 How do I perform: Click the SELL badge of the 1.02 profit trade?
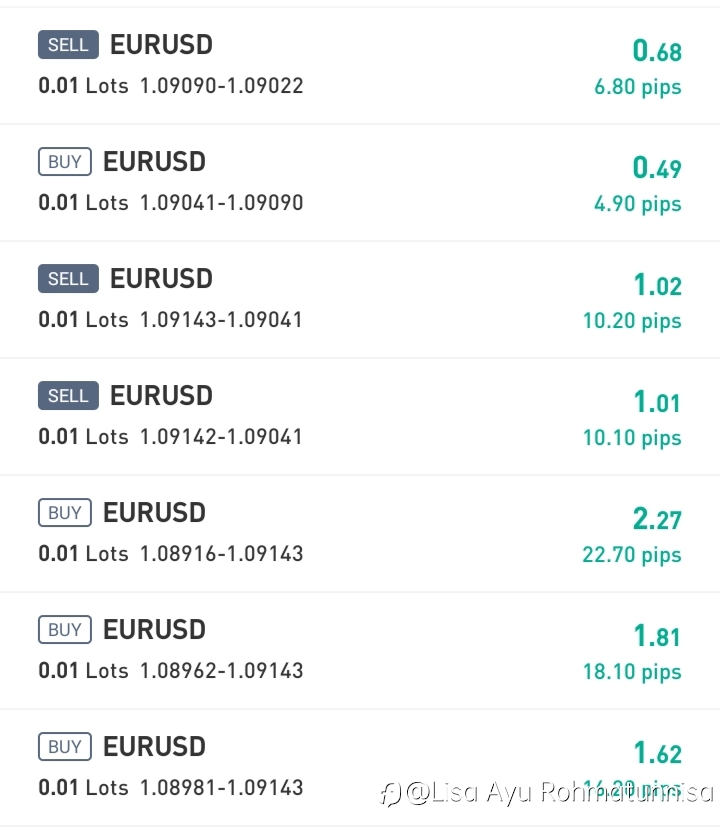pyautogui.click(x=68, y=278)
